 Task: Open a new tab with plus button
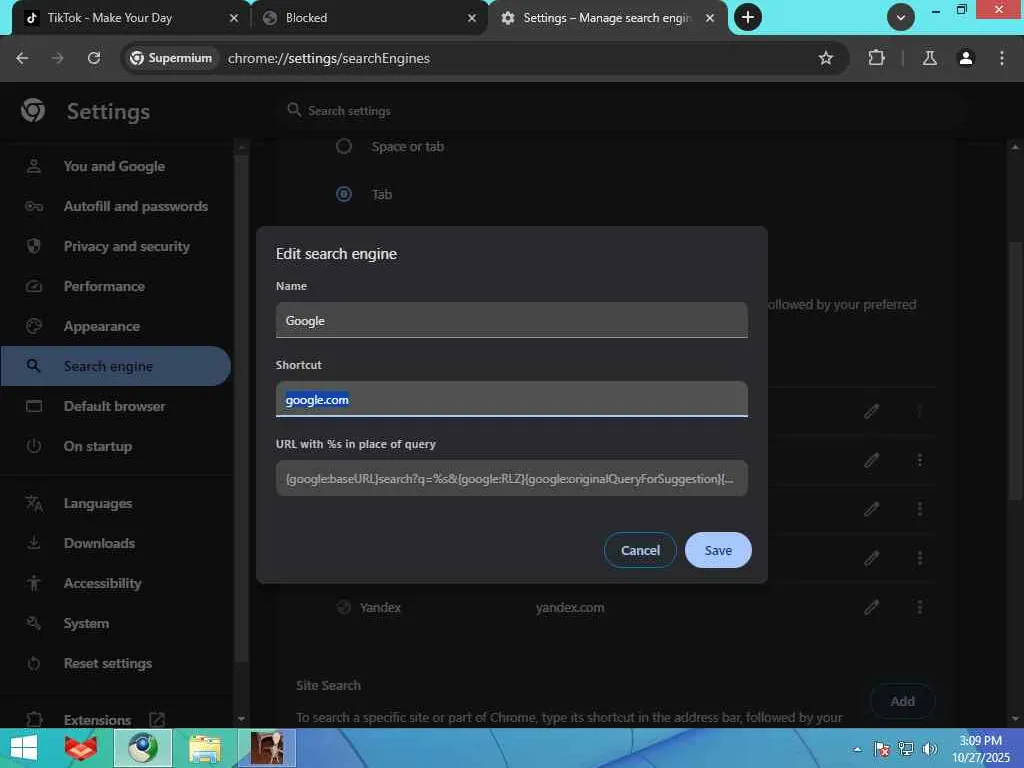(748, 17)
